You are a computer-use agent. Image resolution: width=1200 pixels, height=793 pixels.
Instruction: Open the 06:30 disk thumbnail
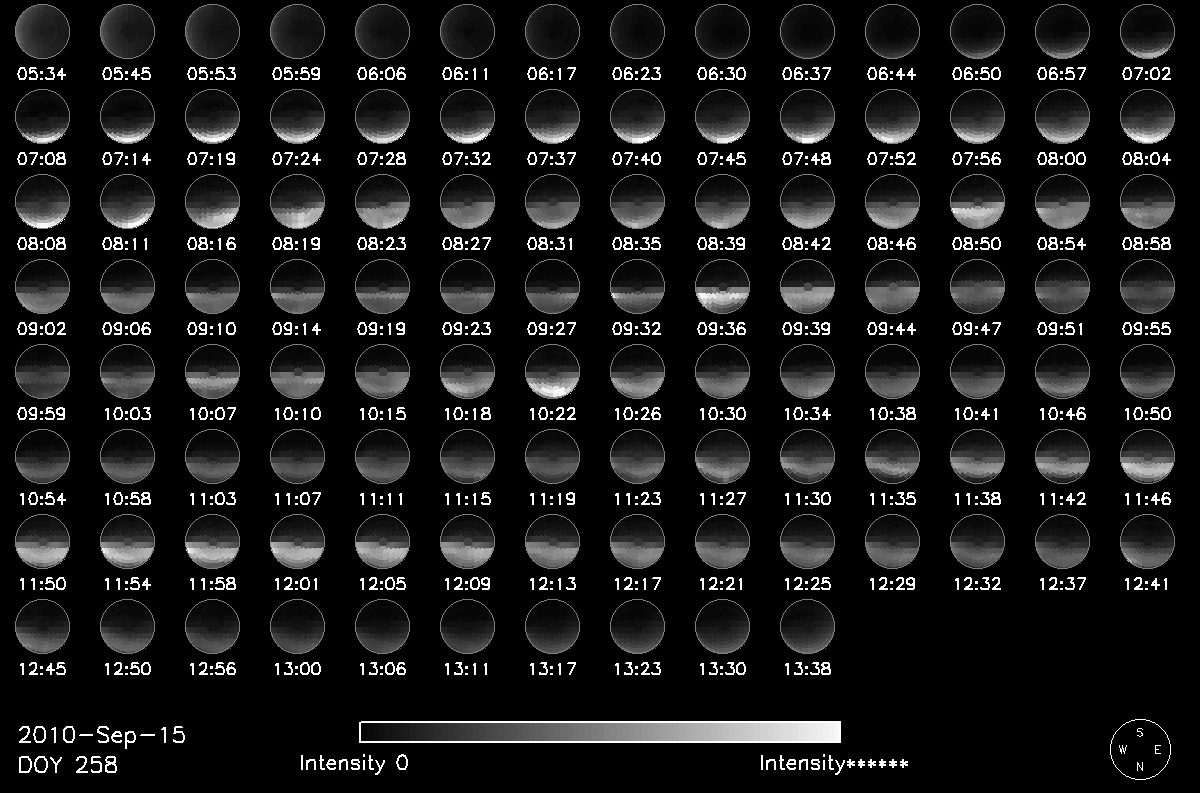coord(722,29)
